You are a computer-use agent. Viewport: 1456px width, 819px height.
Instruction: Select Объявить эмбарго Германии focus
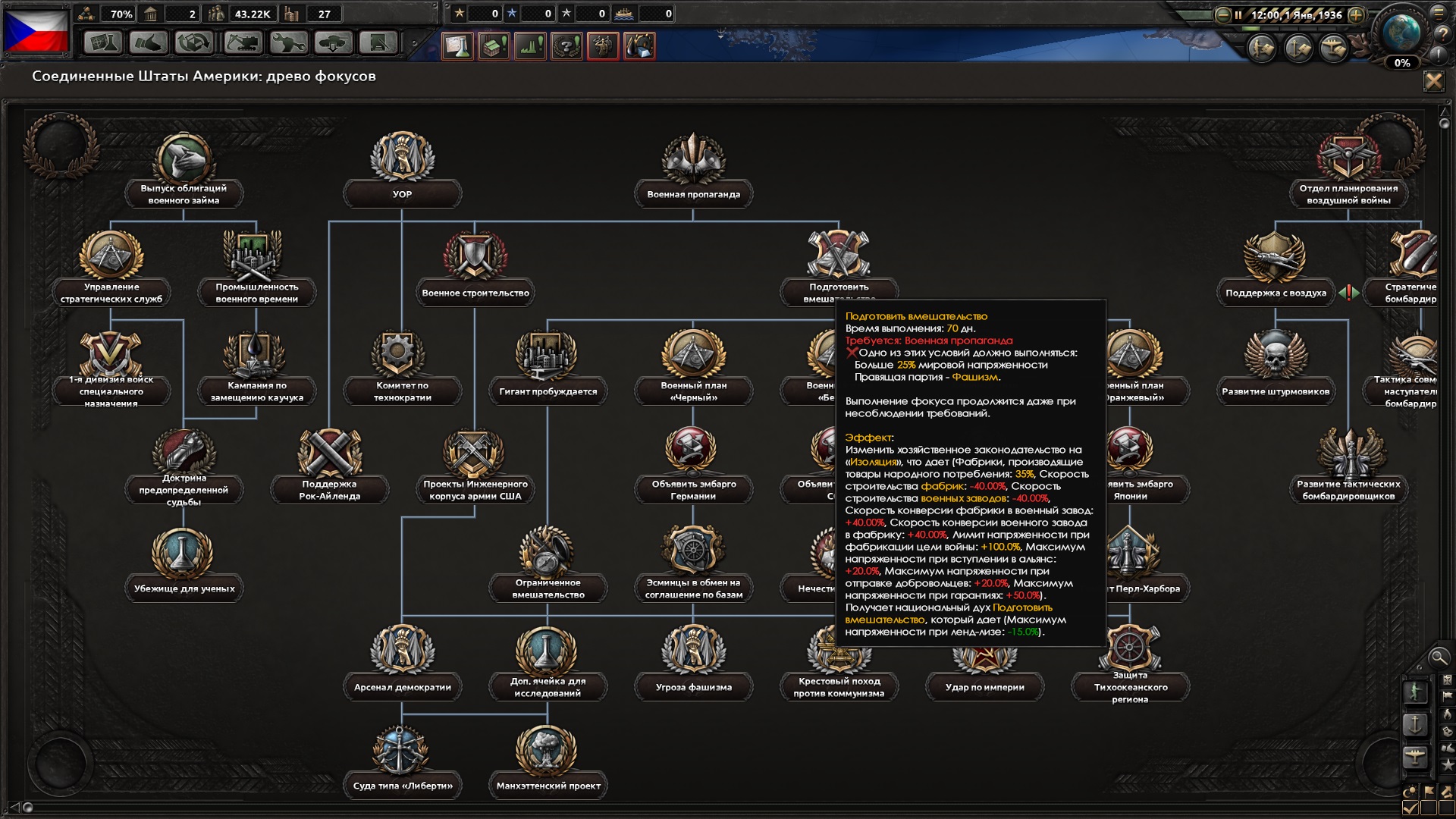[693, 466]
